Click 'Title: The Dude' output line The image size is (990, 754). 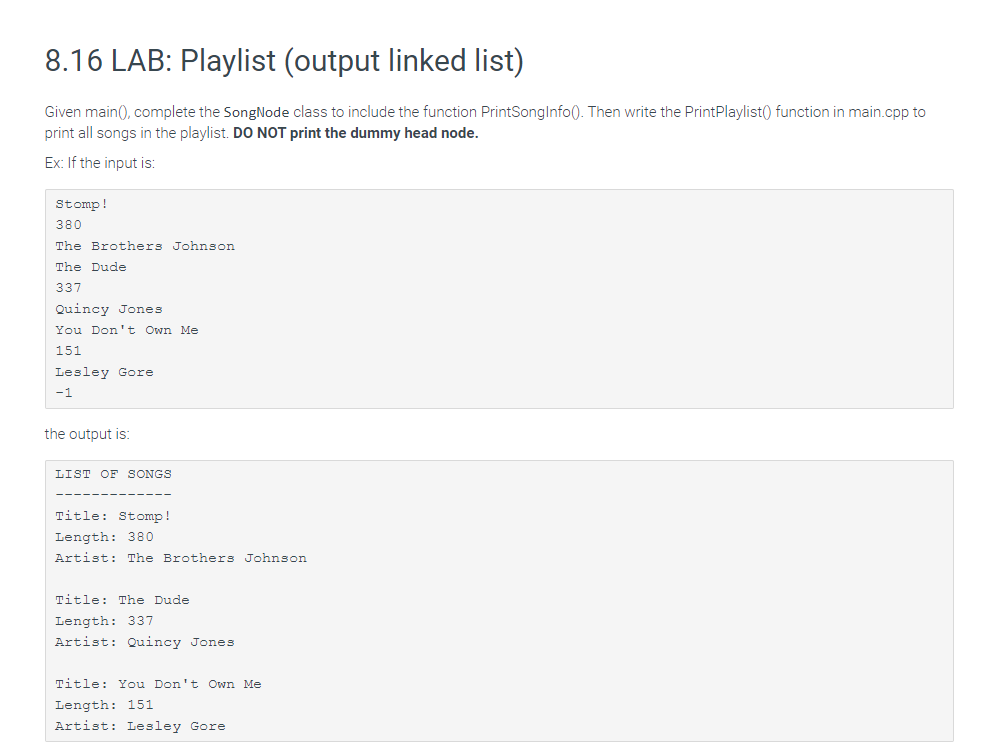[x=122, y=600]
